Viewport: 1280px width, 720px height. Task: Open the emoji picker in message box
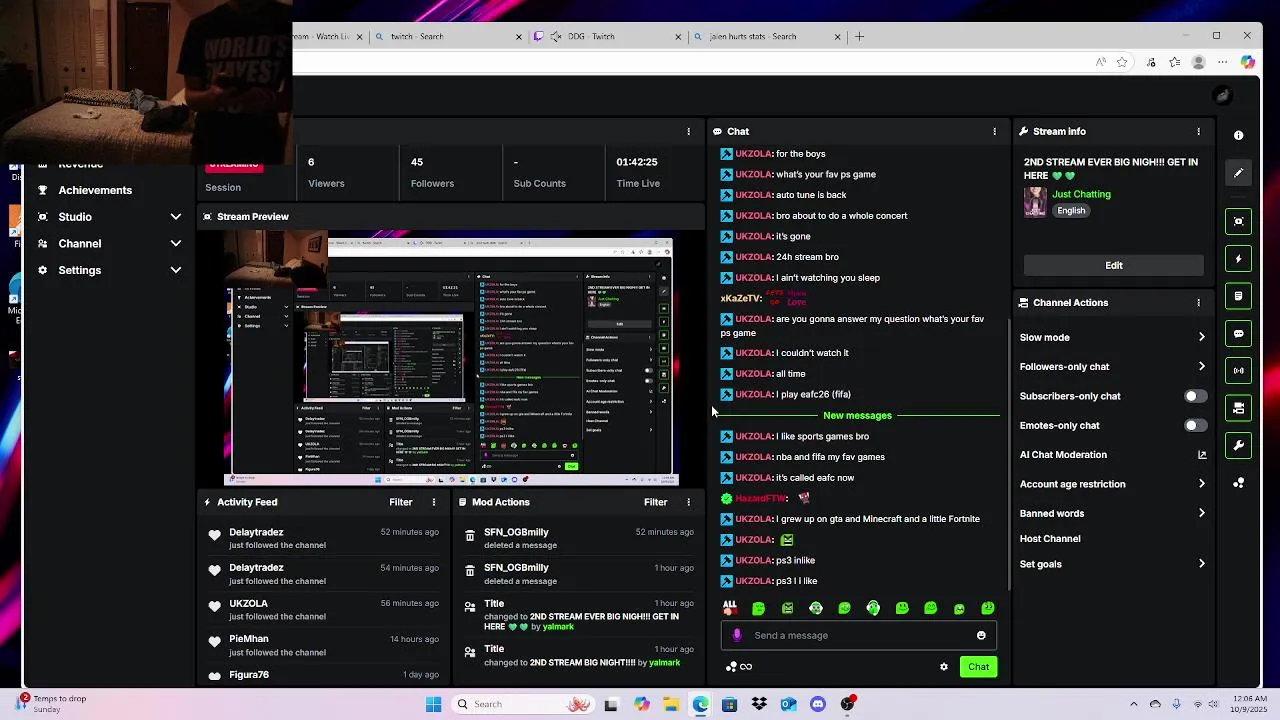click(981, 635)
